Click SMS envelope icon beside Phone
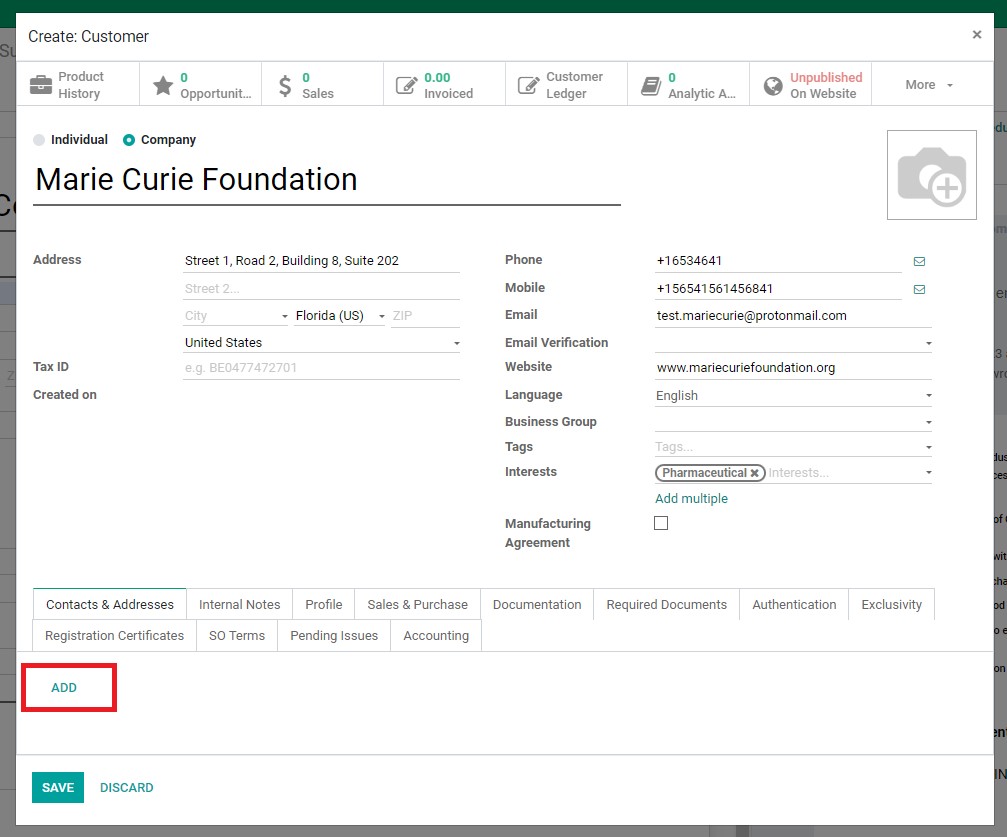 tap(919, 261)
